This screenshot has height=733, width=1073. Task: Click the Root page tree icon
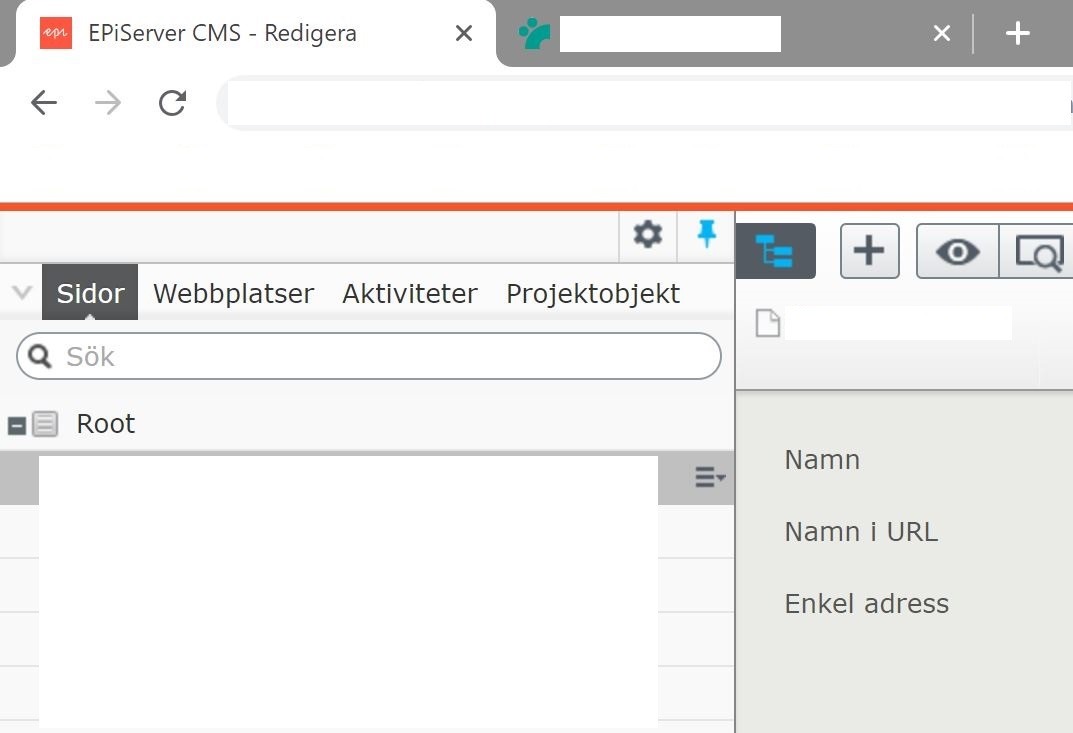tap(45, 424)
